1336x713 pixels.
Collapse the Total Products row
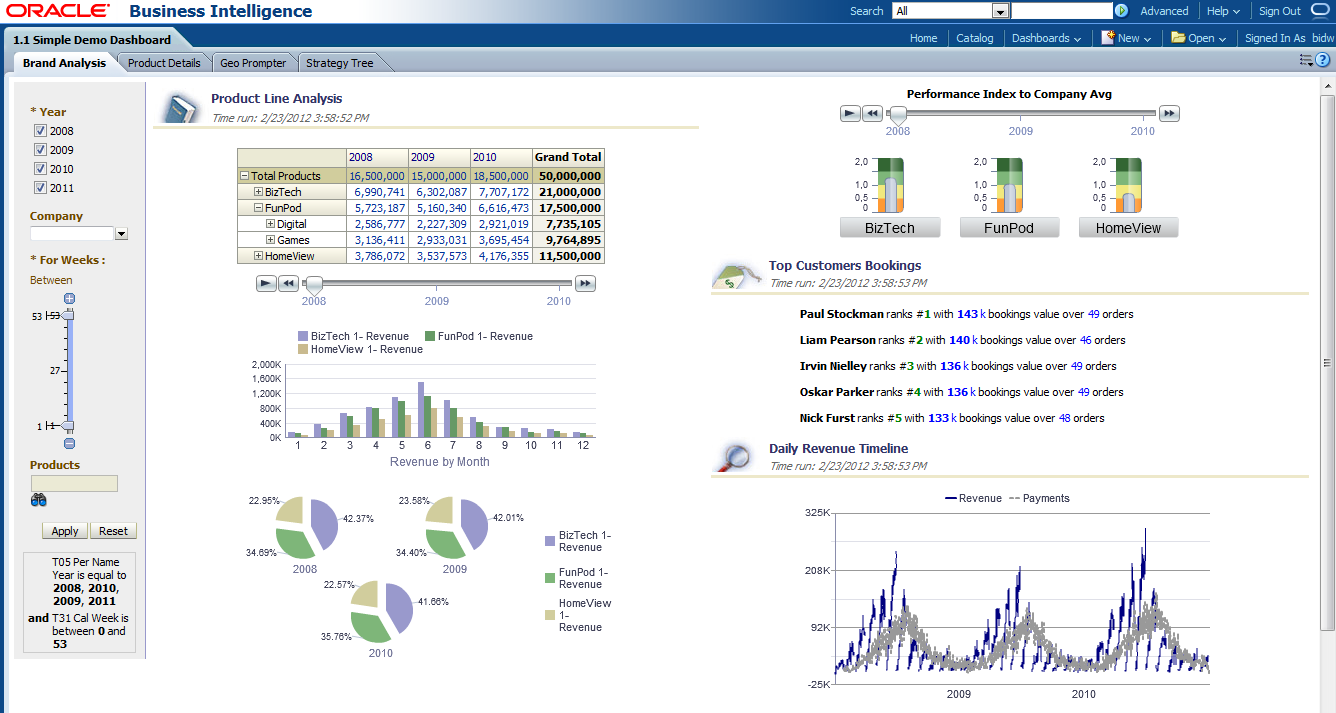[x=245, y=176]
